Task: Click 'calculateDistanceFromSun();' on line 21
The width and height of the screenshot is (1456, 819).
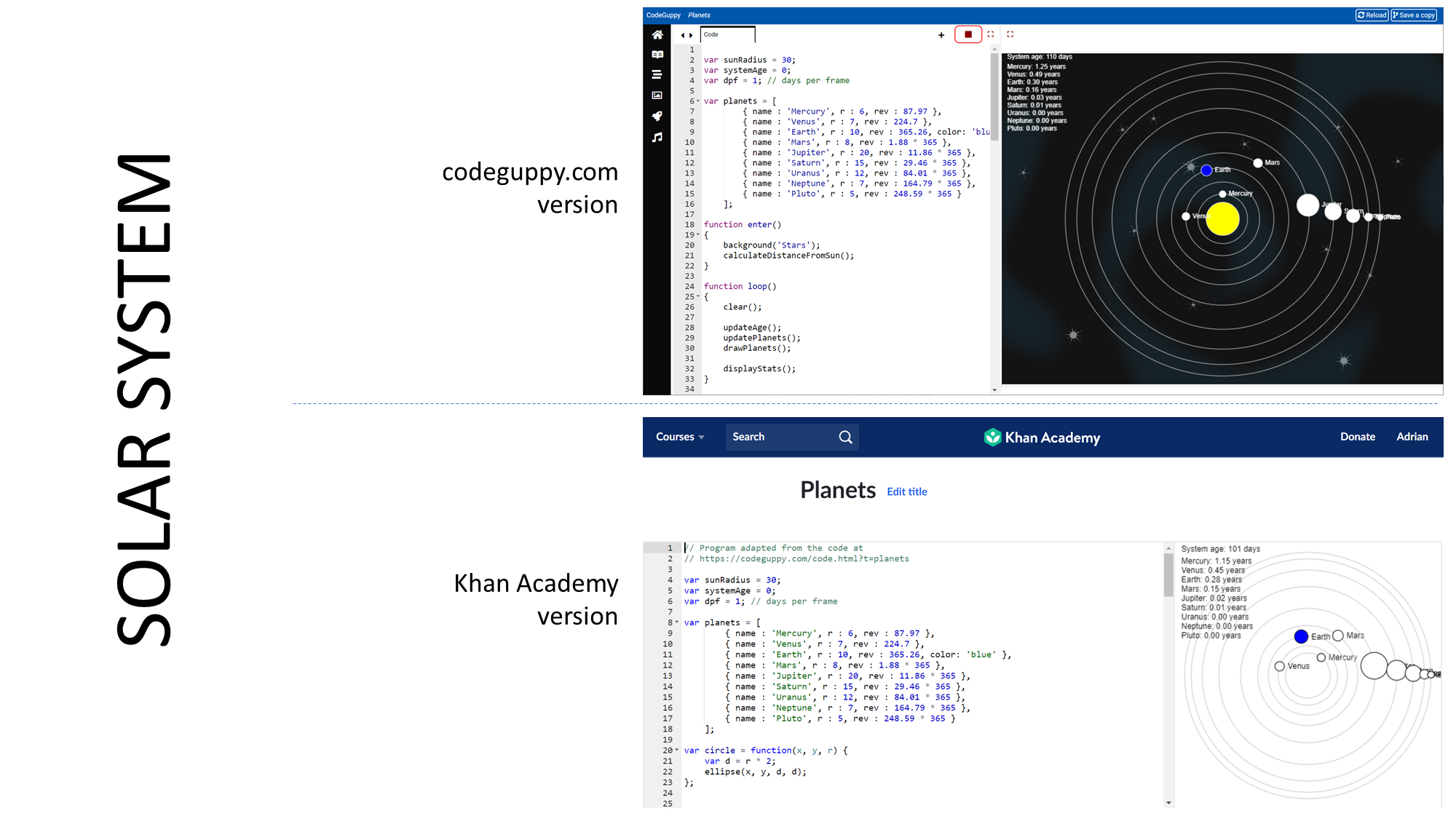Action: point(788,256)
